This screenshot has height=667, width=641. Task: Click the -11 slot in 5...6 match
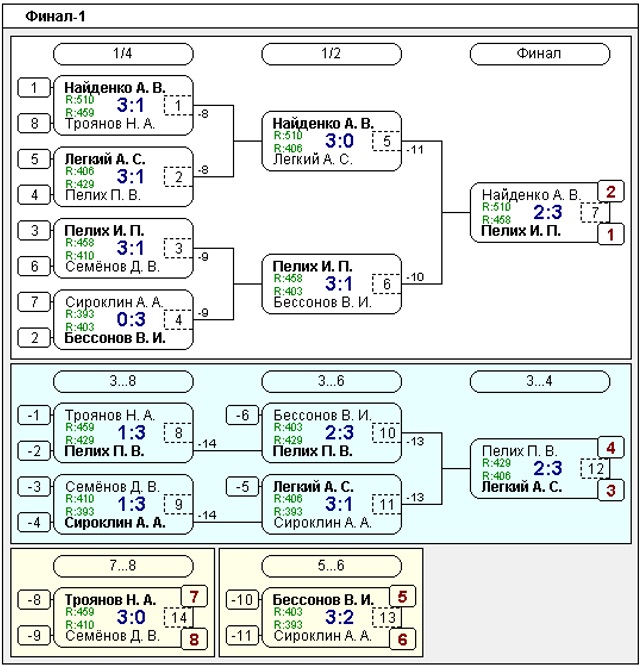[x=242, y=636]
